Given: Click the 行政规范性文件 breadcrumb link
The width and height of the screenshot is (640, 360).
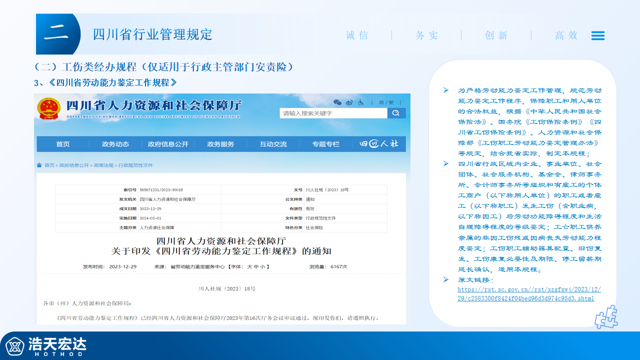Looking at the screenshot, I should 136,165.
